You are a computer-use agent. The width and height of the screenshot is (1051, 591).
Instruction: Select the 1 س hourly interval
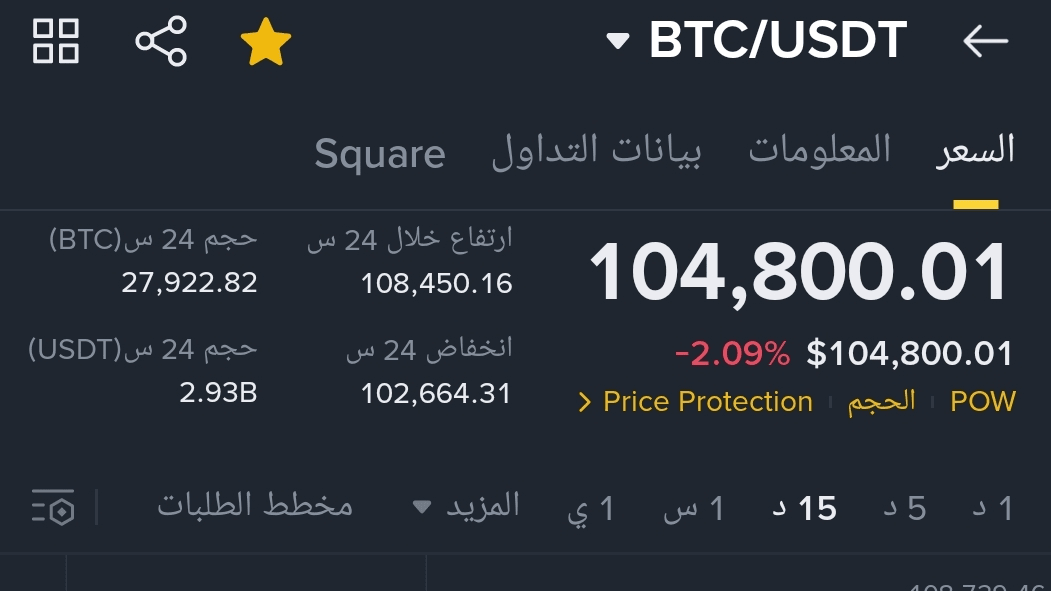[x=694, y=509]
